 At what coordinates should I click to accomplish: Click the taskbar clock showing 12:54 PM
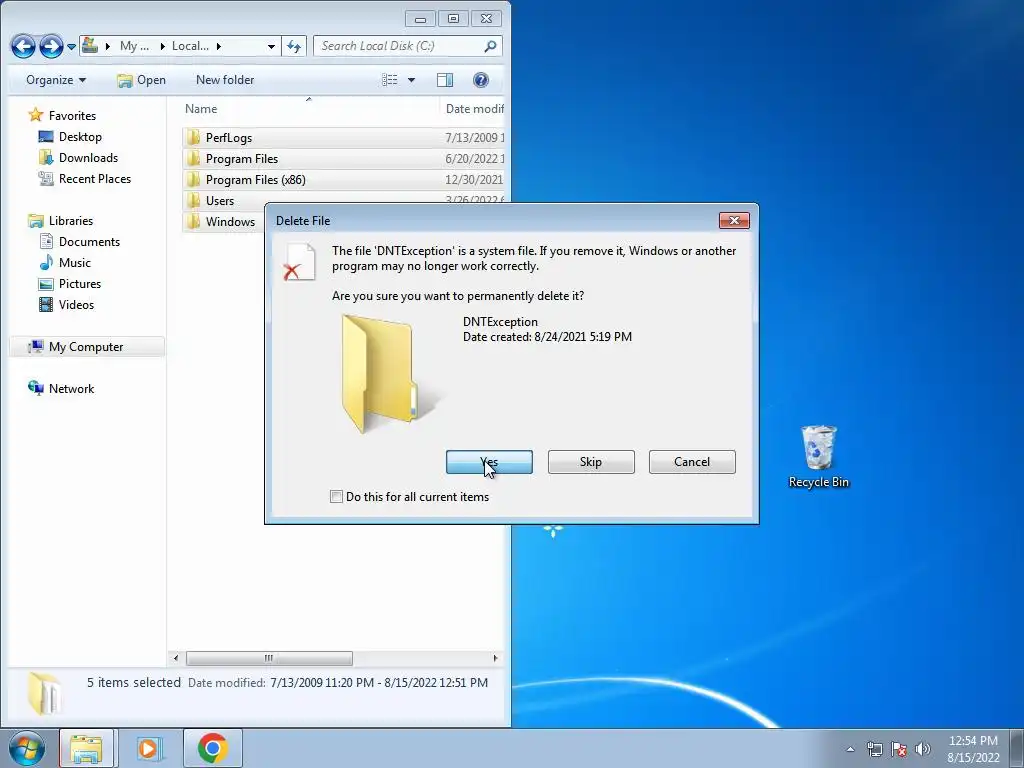[973, 748]
